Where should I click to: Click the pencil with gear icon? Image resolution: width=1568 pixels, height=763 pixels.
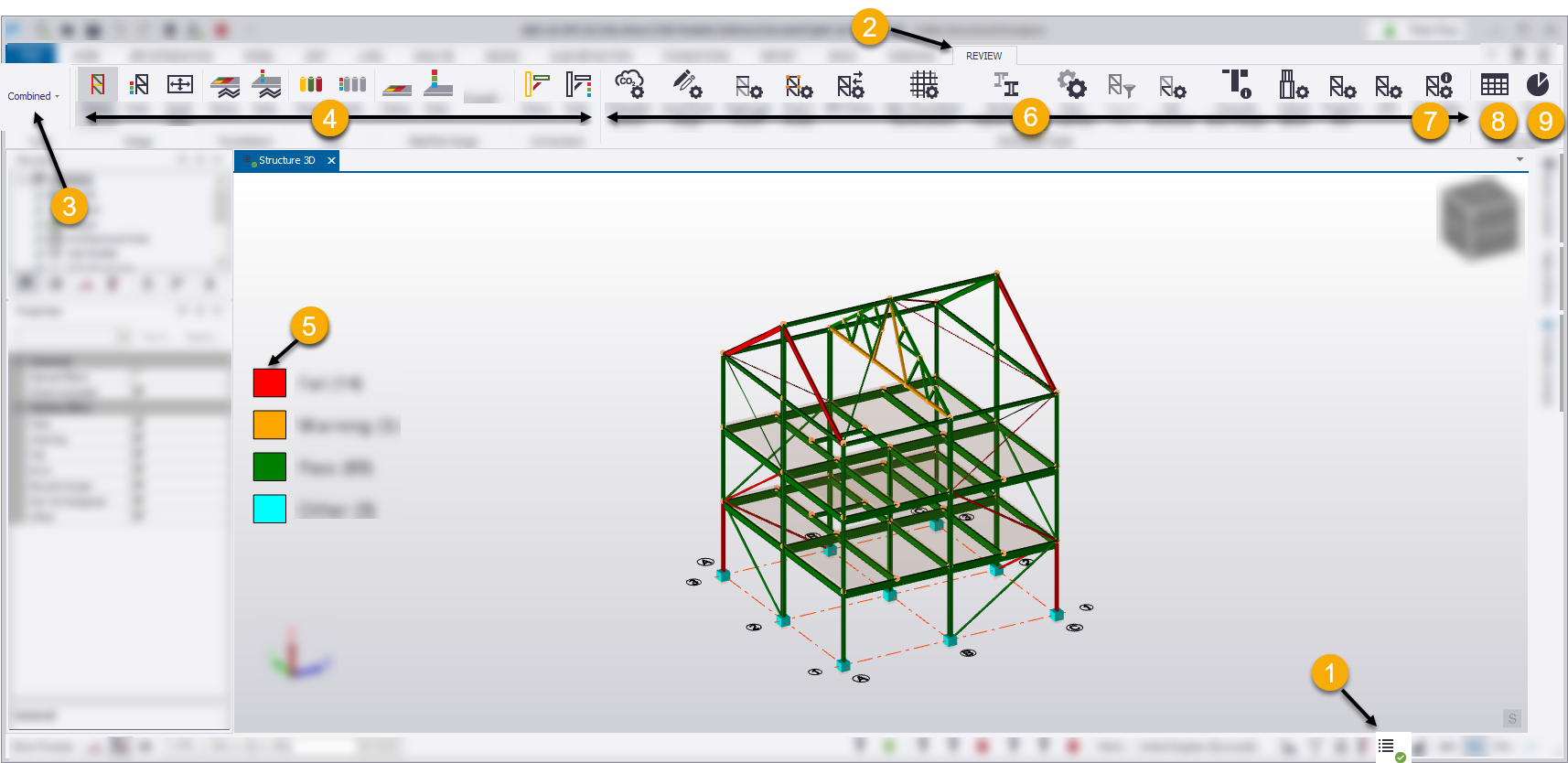point(687,85)
